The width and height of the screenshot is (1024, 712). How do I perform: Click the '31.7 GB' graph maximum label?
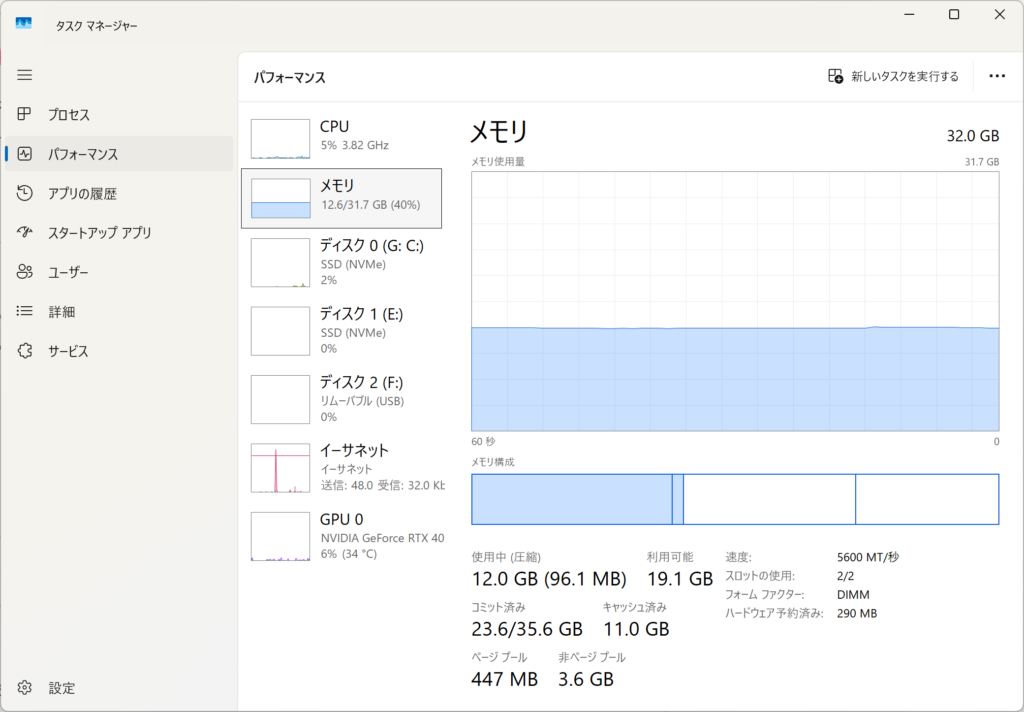tap(982, 161)
